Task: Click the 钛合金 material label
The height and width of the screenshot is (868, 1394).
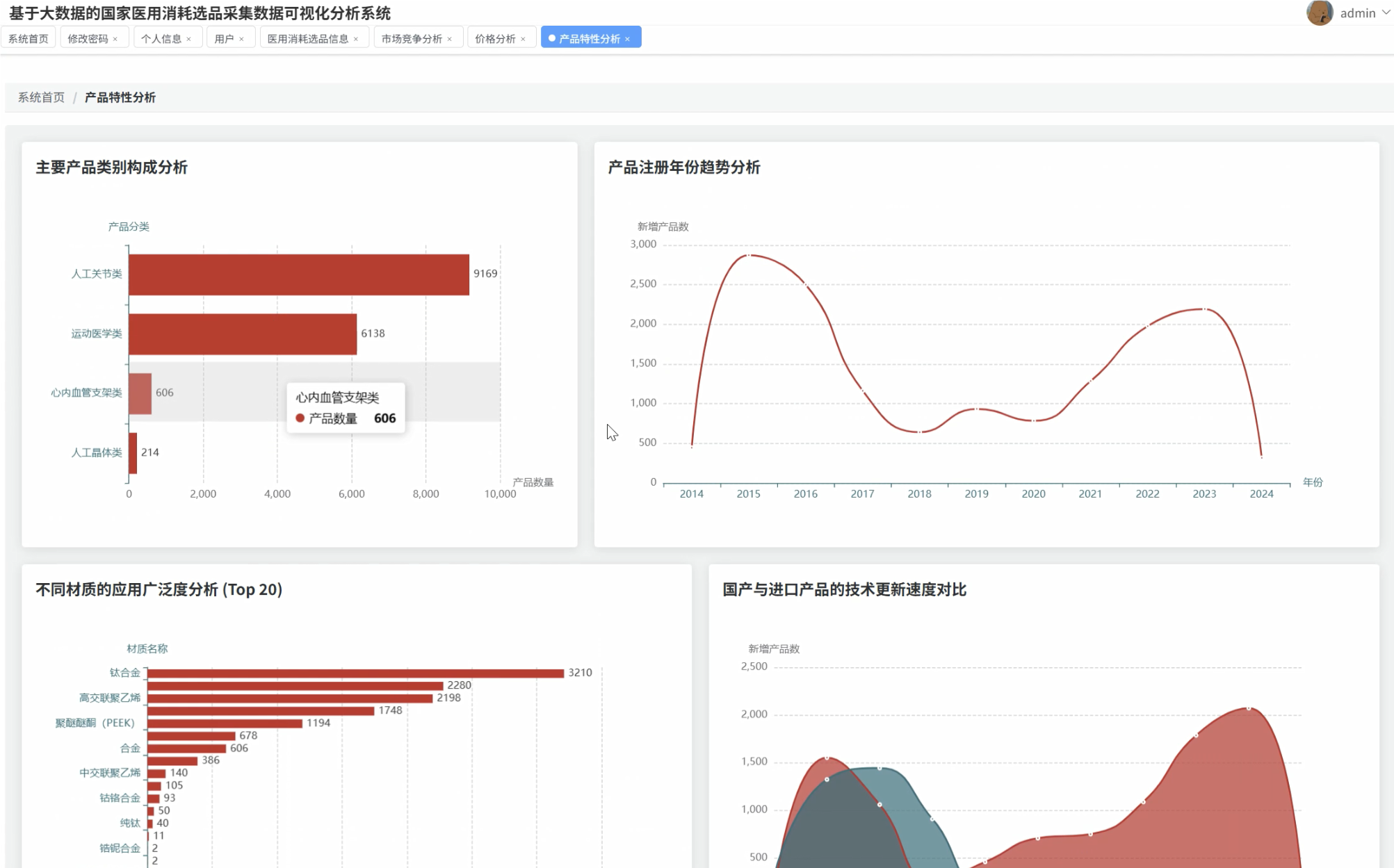Action: click(125, 673)
